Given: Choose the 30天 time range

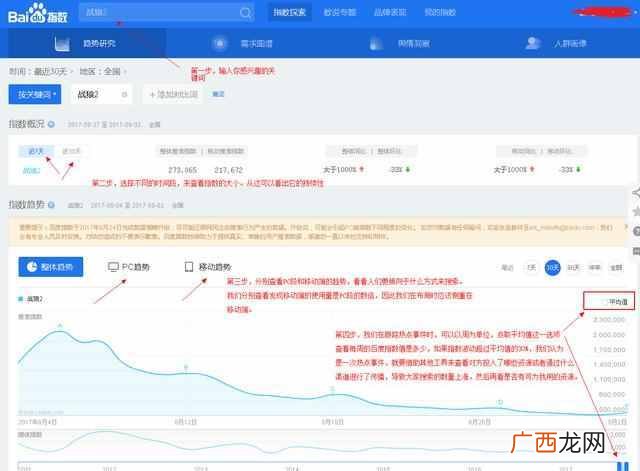Looking at the screenshot, I should click(552, 268).
